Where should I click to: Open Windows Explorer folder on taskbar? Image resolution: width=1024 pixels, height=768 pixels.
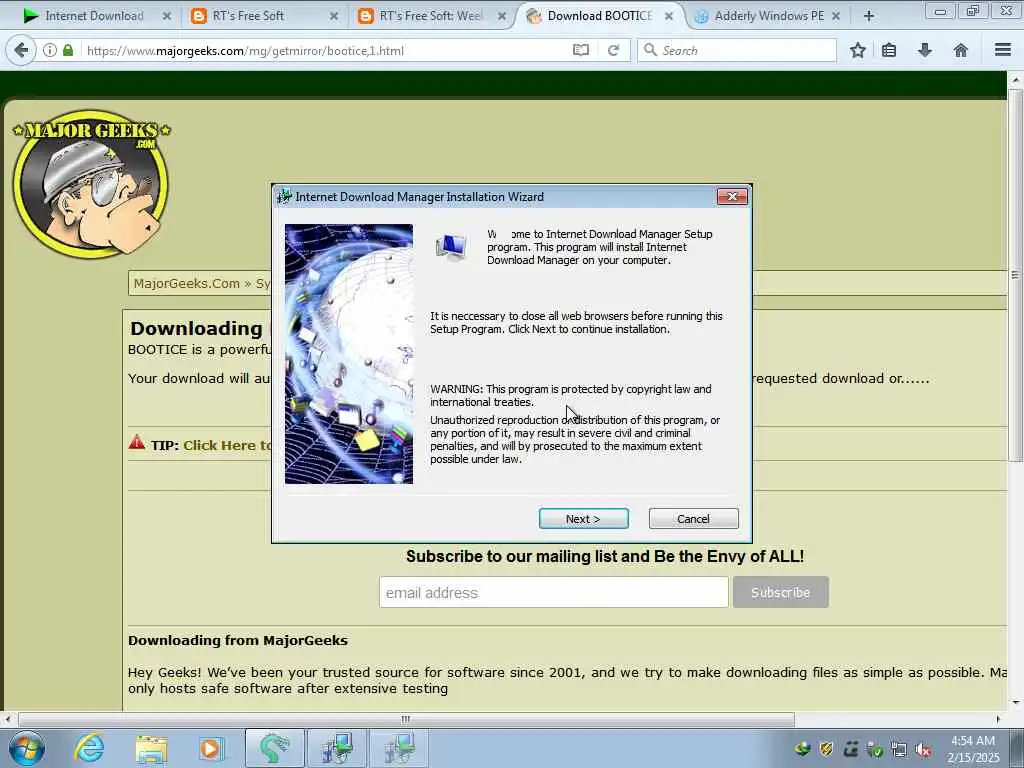click(152, 748)
